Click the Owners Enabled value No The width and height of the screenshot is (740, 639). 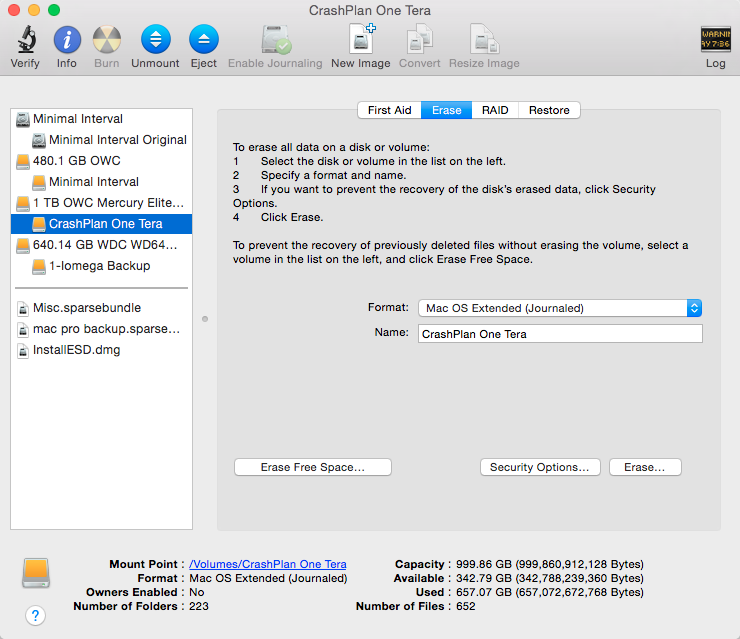click(197, 592)
